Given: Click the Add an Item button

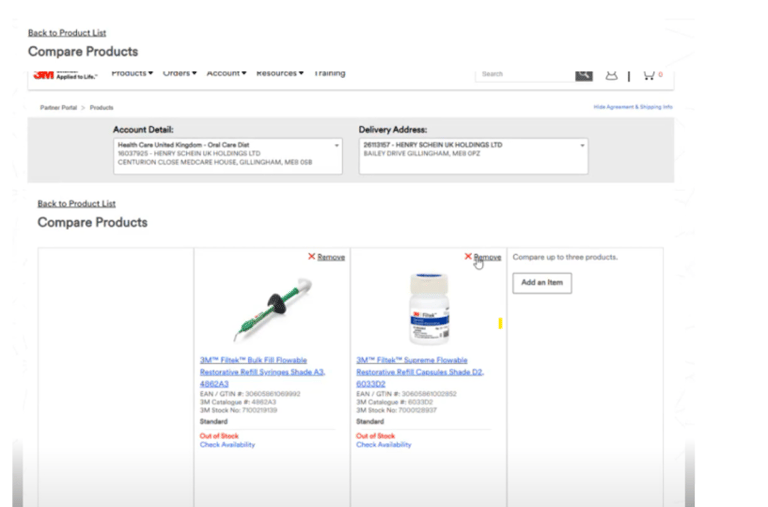Looking at the screenshot, I should [542, 283].
